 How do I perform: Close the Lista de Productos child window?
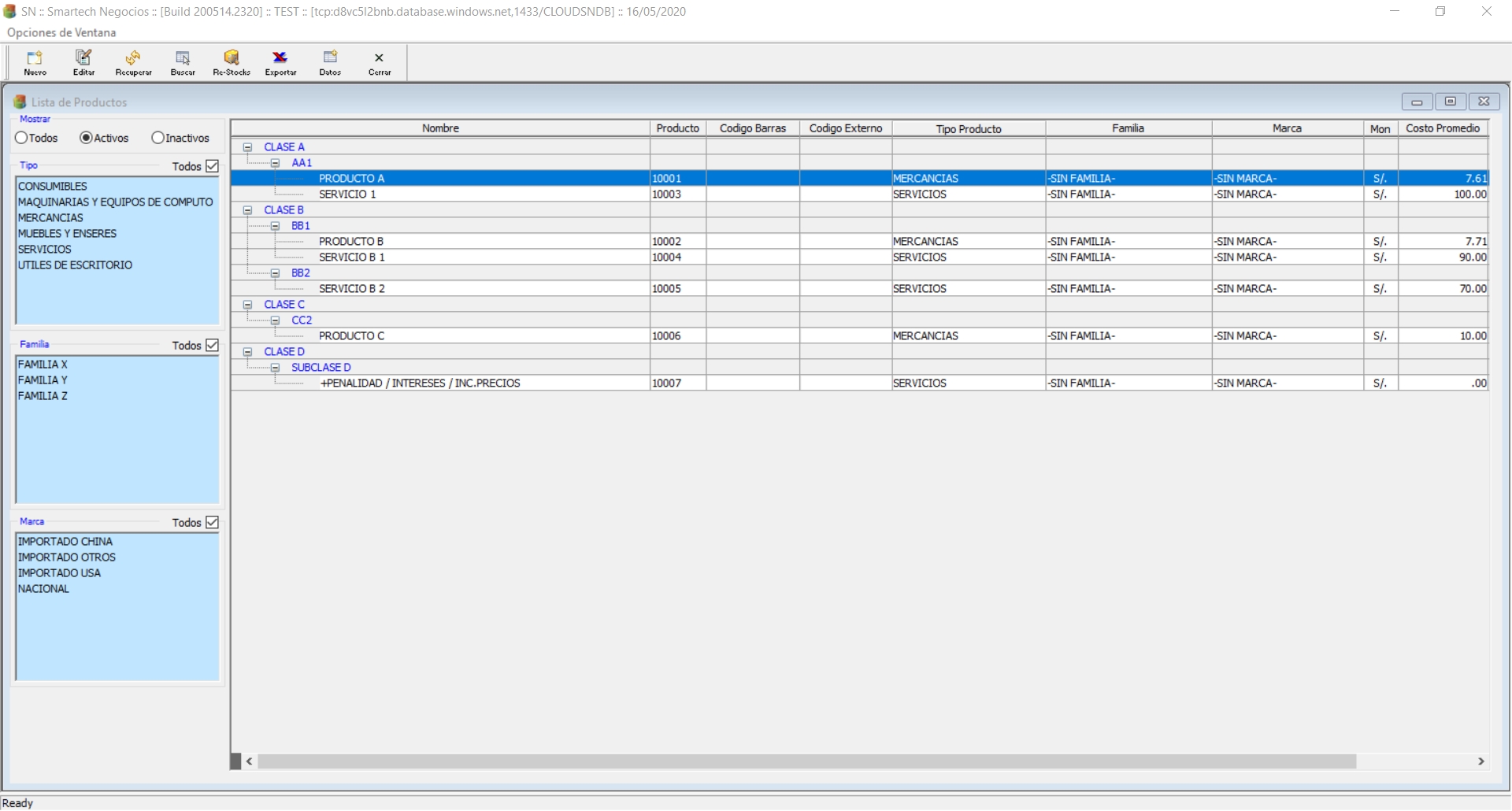(1484, 102)
